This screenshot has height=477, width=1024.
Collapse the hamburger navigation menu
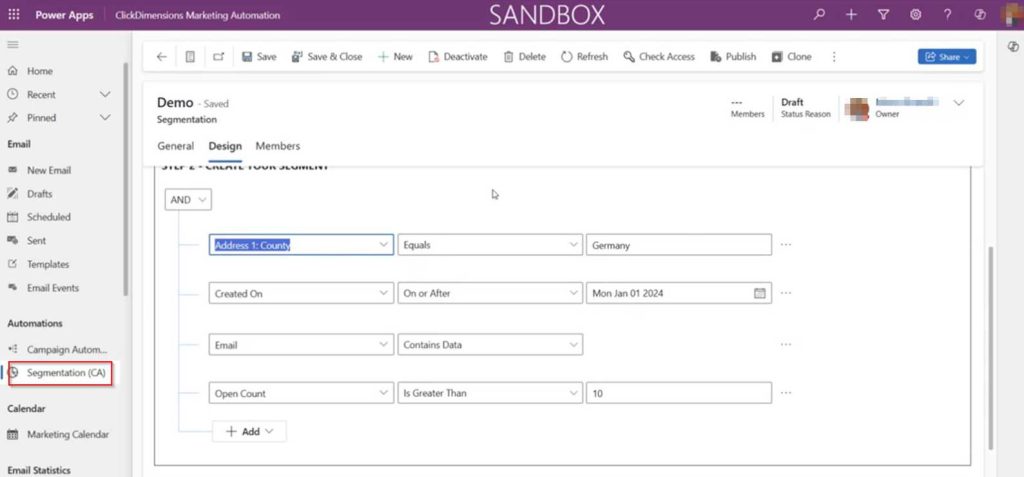(x=12, y=44)
